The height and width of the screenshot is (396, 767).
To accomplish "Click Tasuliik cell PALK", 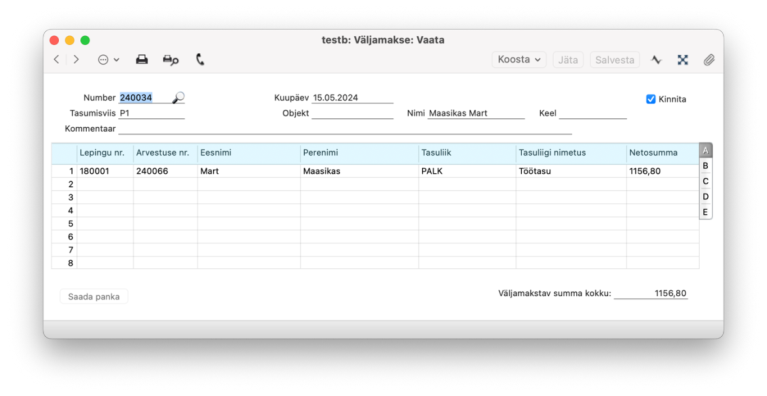I will pos(467,171).
